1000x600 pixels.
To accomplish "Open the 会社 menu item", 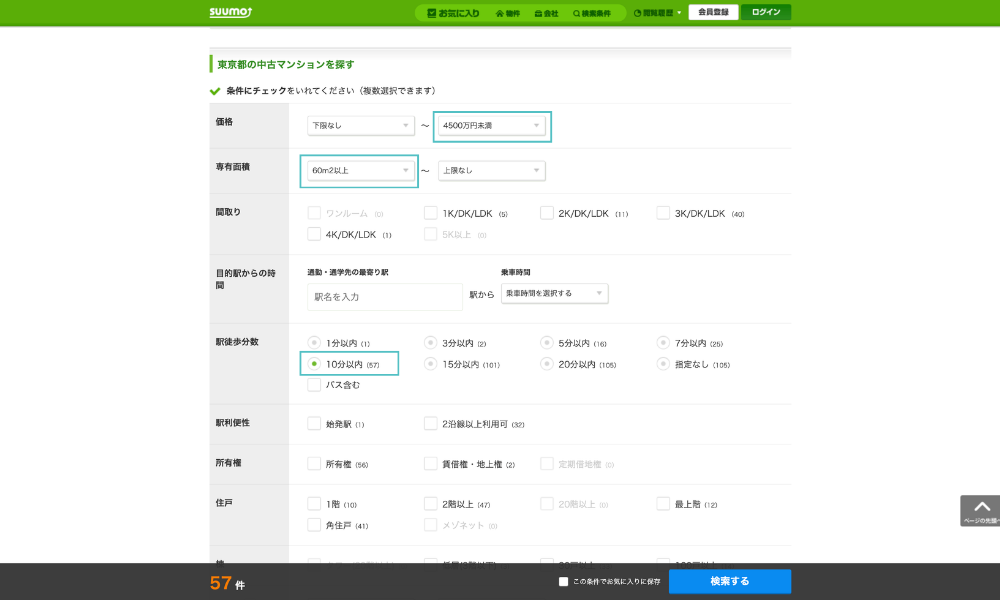I will pyautogui.click(x=547, y=13).
